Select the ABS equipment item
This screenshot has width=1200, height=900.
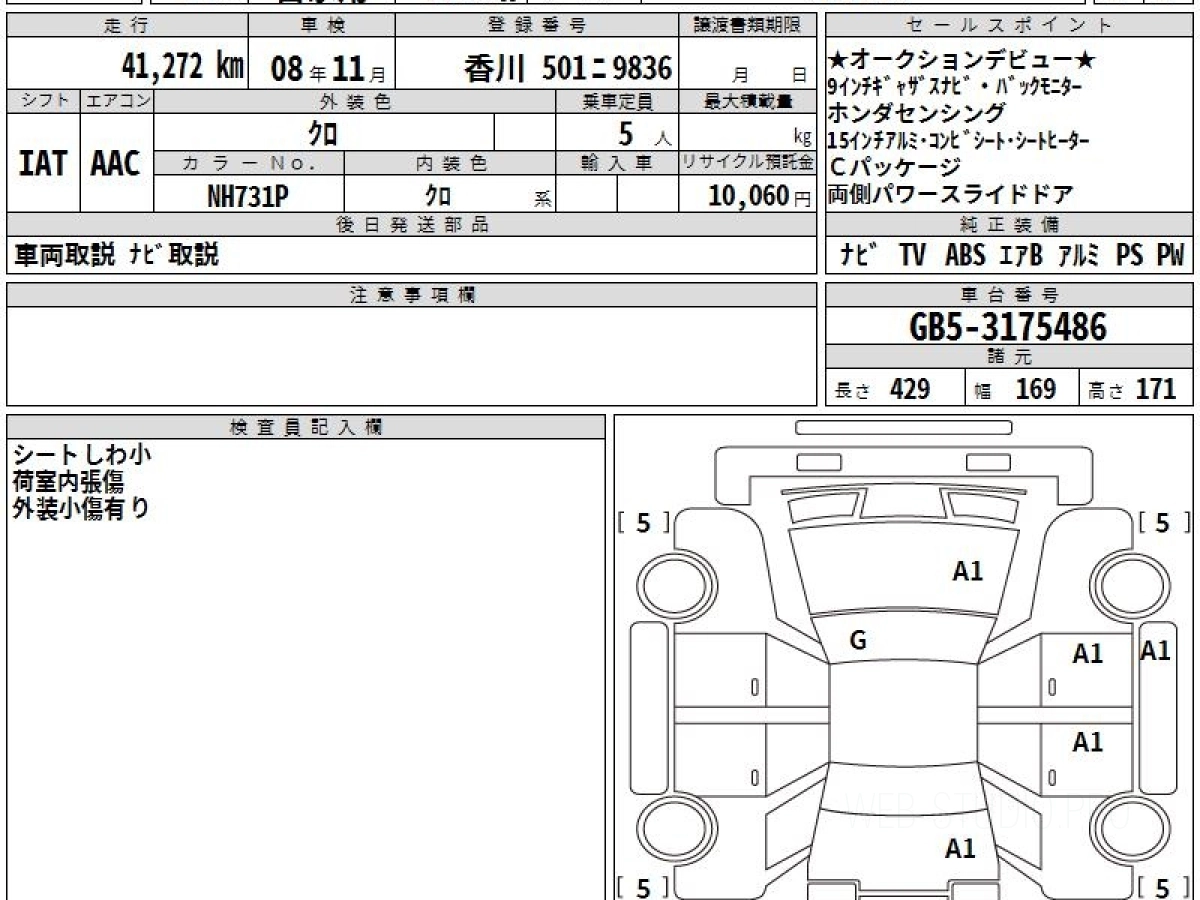[965, 255]
